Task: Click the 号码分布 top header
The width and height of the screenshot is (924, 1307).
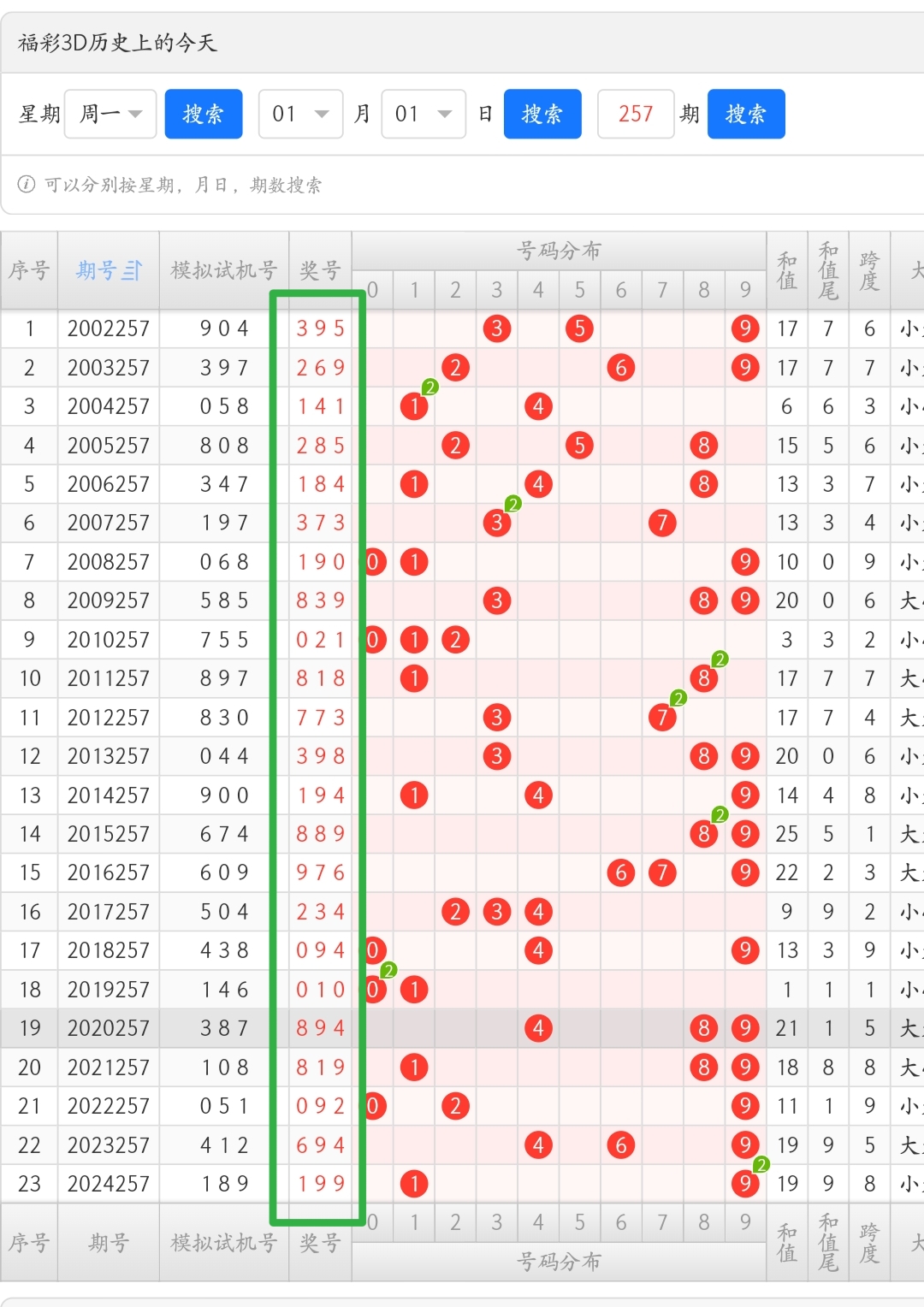Action: coord(559,251)
